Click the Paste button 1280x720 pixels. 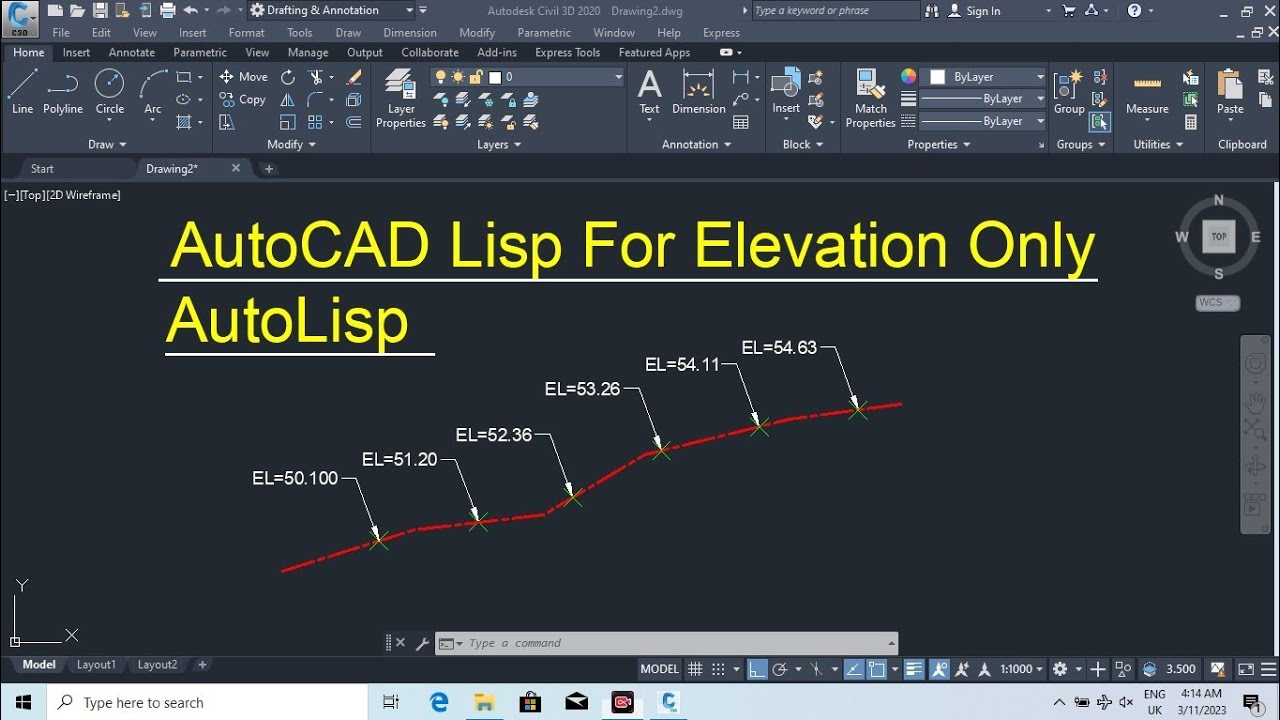[x=1230, y=92]
